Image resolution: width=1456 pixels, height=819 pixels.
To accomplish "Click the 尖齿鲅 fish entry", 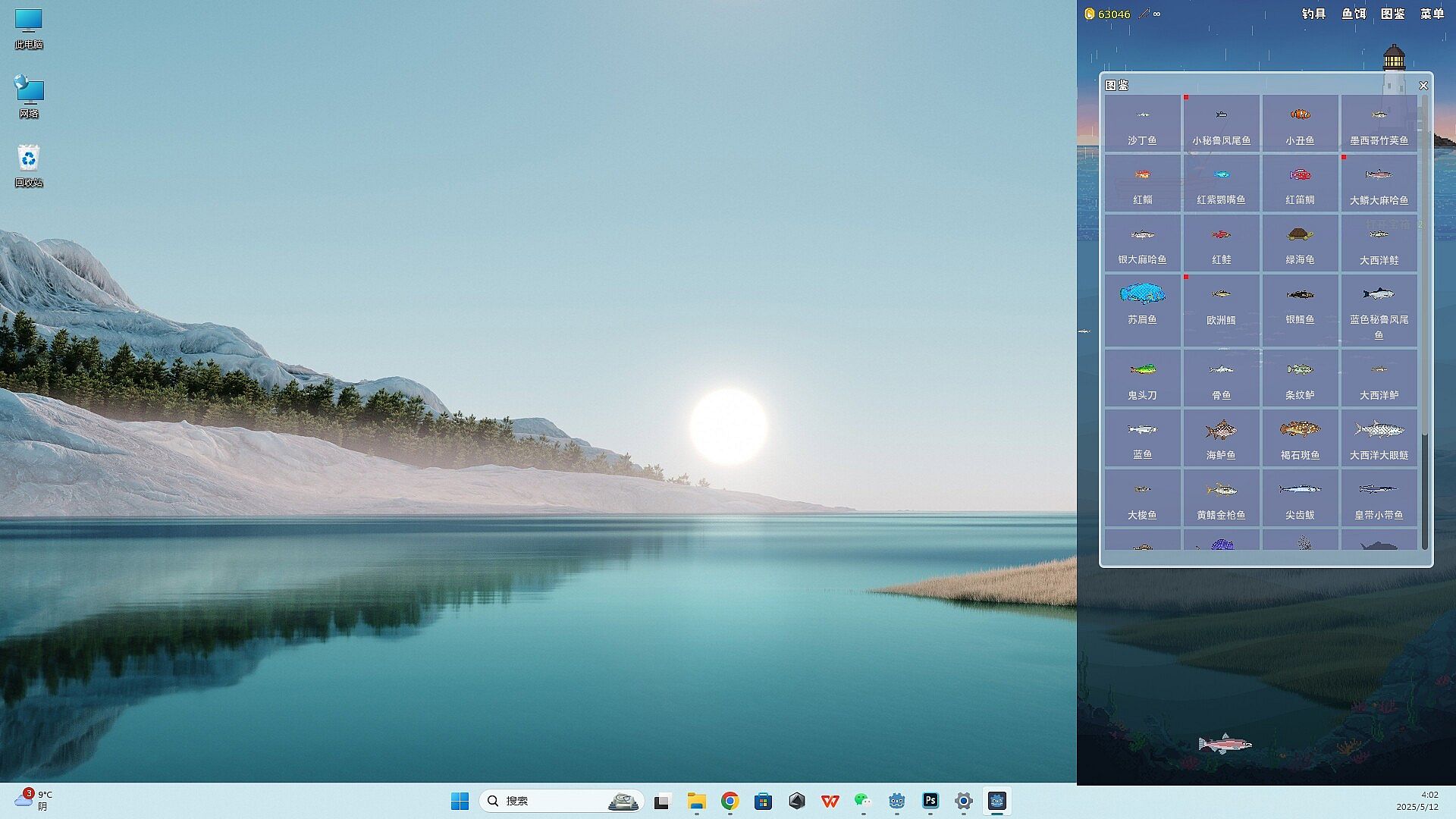I will pyautogui.click(x=1300, y=498).
